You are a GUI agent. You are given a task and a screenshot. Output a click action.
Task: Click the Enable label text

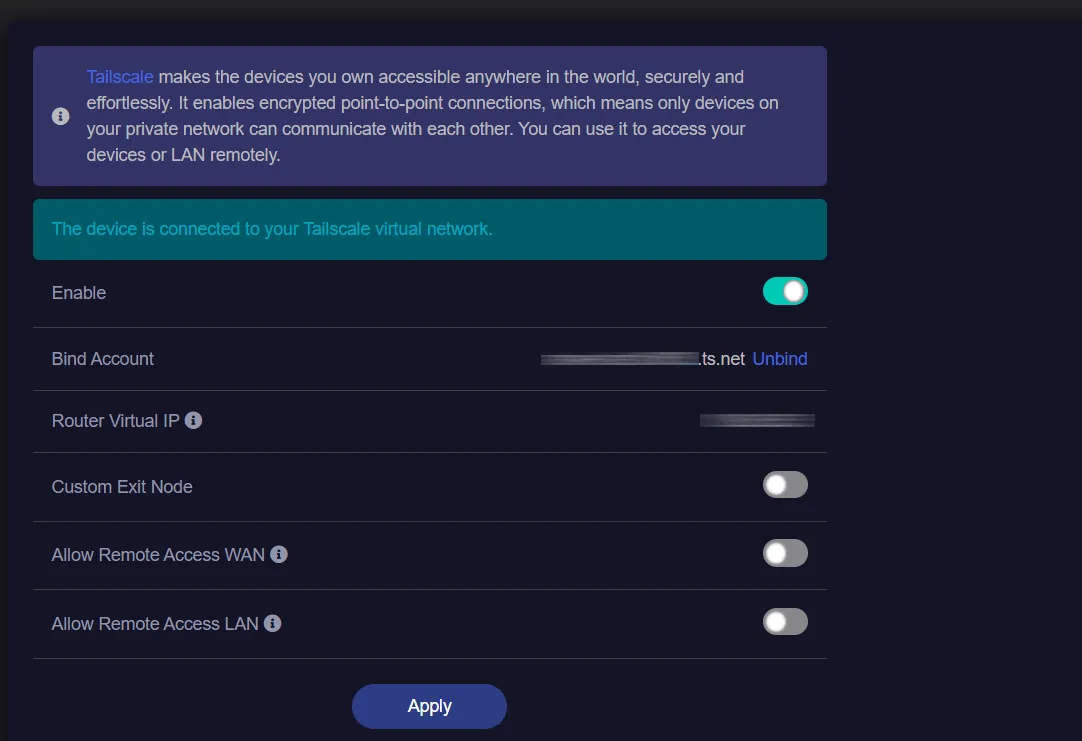pos(79,293)
